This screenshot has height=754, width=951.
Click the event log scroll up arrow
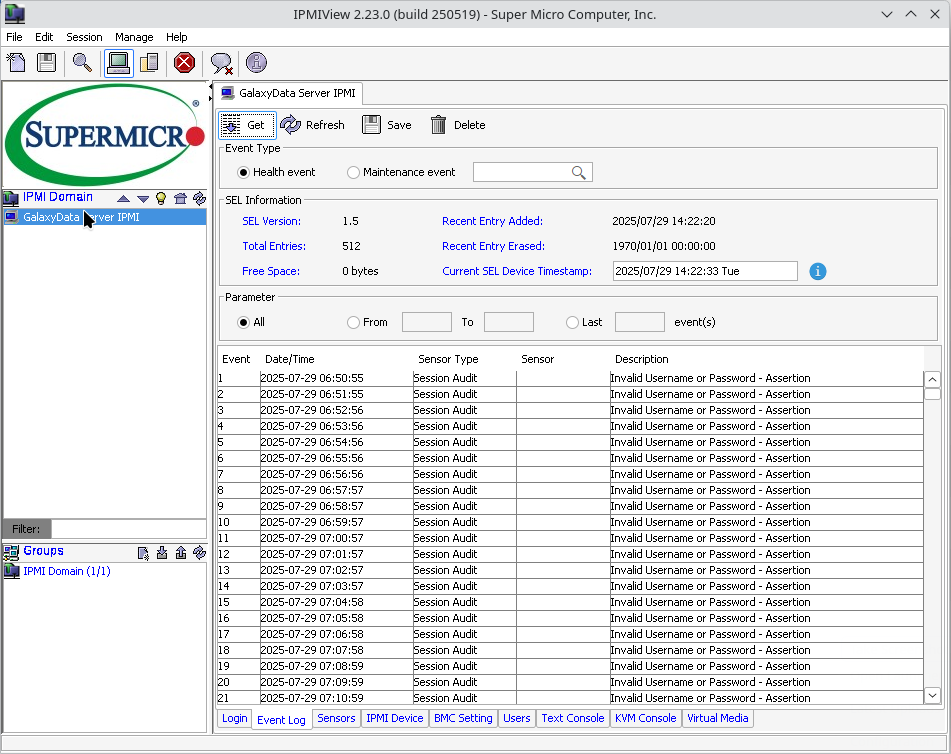(x=932, y=380)
